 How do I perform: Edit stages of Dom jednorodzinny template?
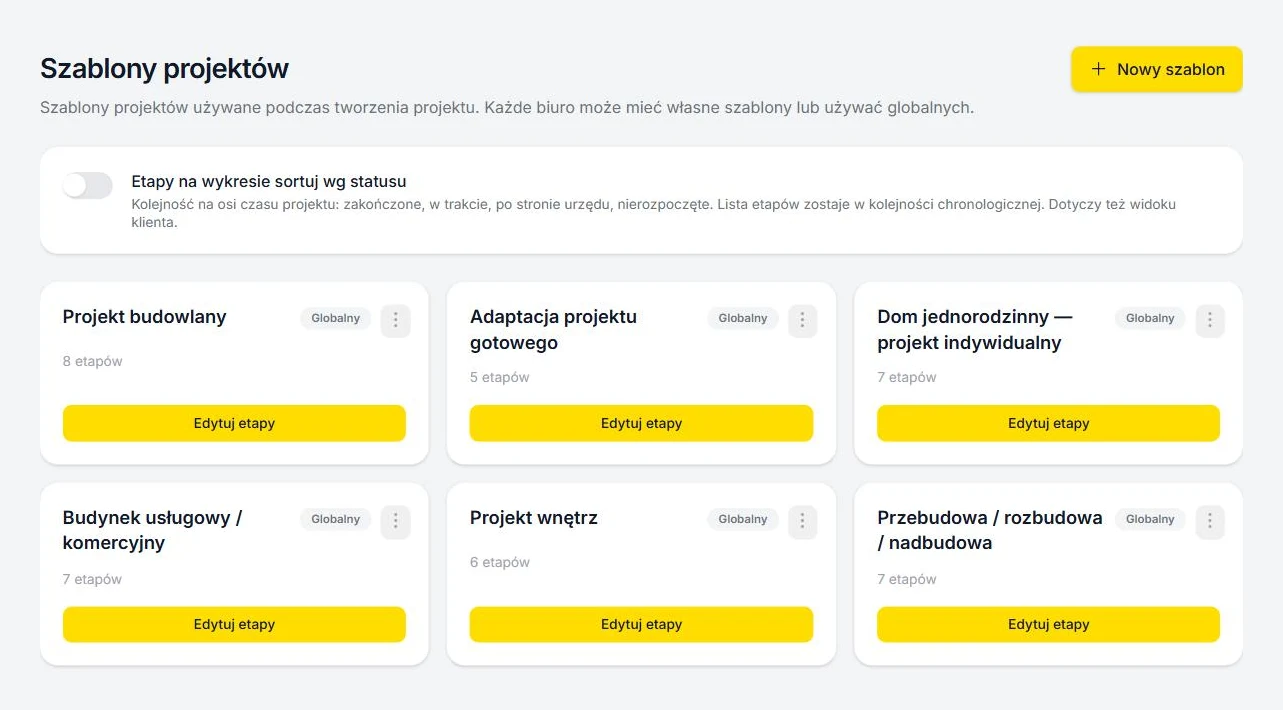point(1048,423)
